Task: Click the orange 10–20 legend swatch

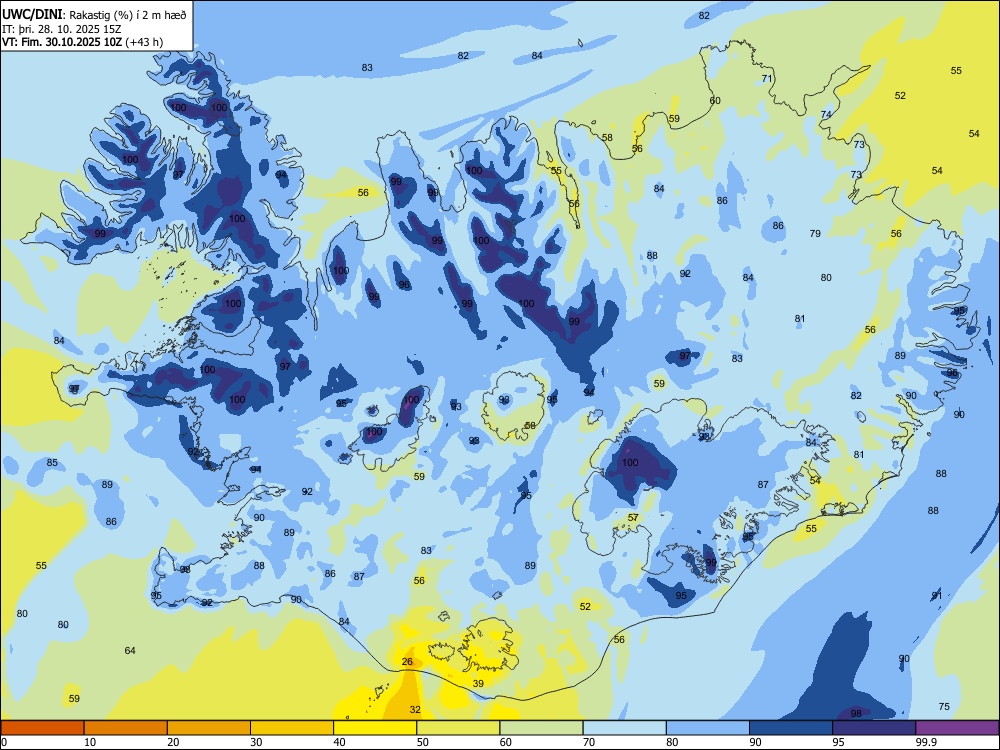Action: (126, 728)
